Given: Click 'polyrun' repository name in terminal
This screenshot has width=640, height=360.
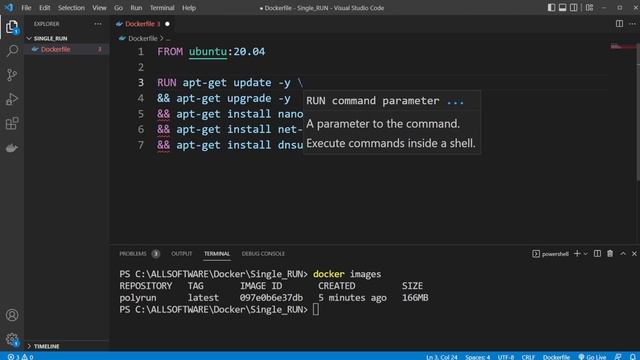Looking at the screenshot, I should pyautogui.click(x=138, y=298).
